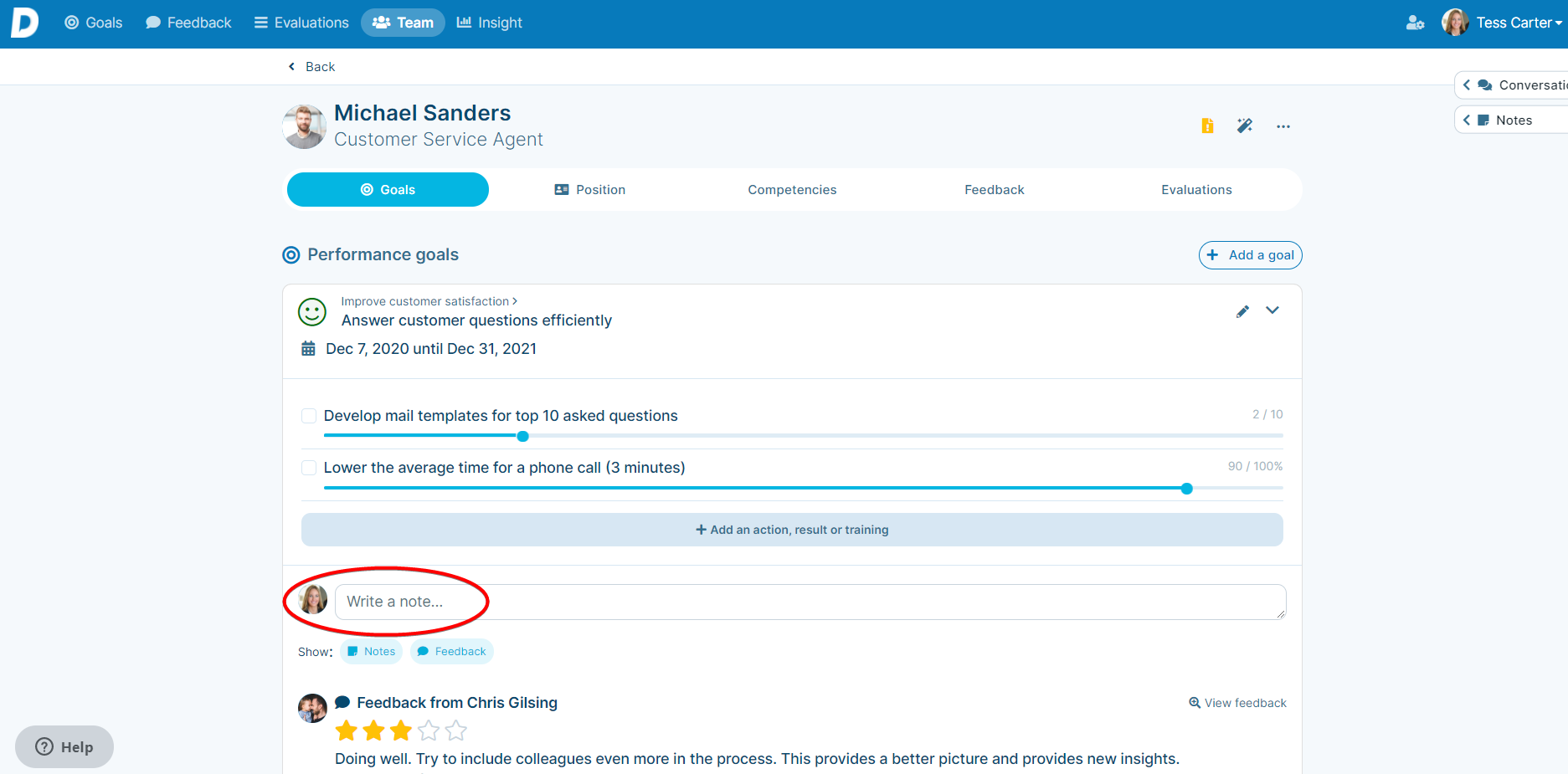Edit goal with the pencil icon
1568x774 pixels.
click(1243, 311)
